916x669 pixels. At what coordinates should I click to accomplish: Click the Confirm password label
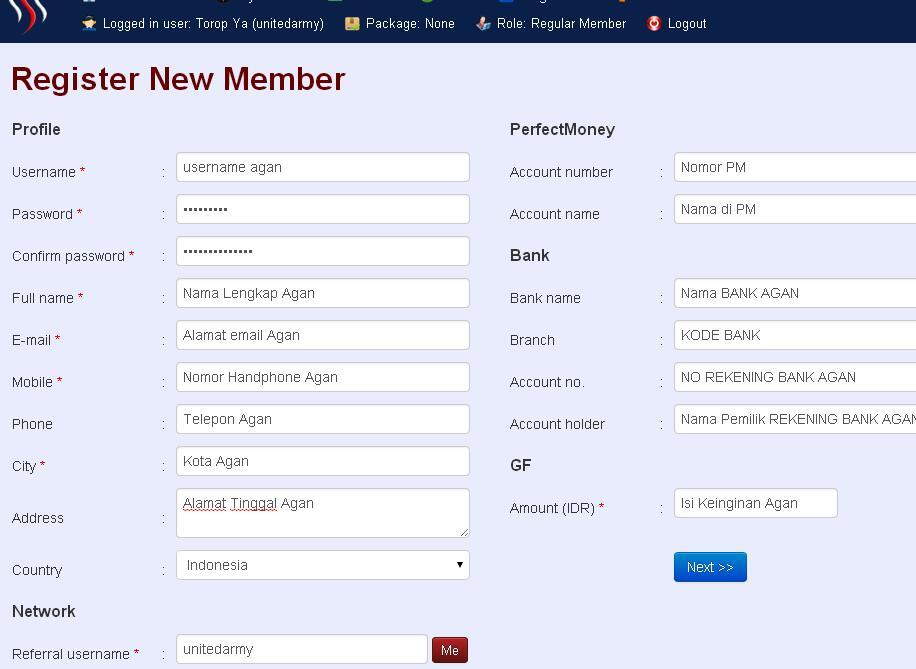click(x=68, y=256)
